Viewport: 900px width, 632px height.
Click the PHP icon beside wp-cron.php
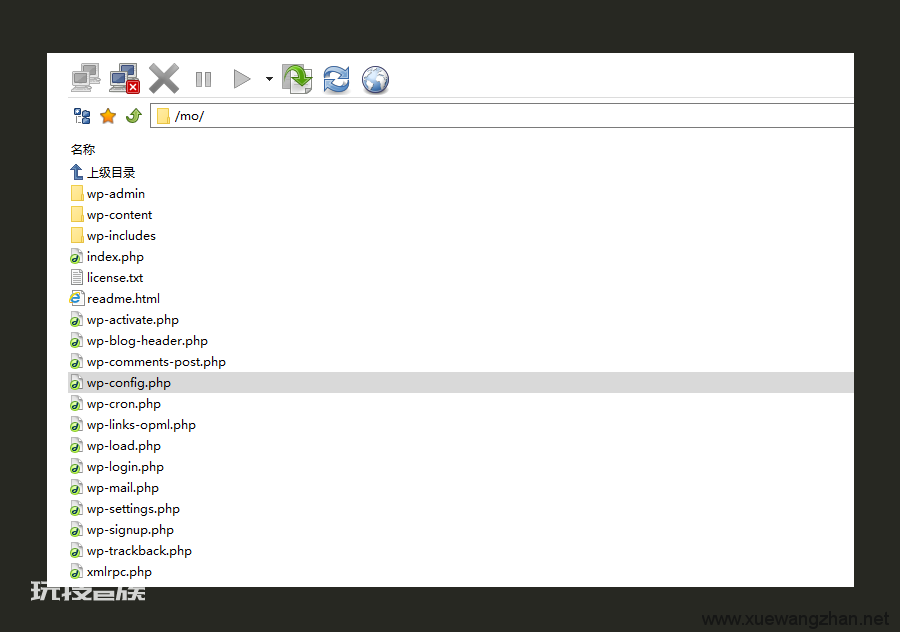[76, 404]
